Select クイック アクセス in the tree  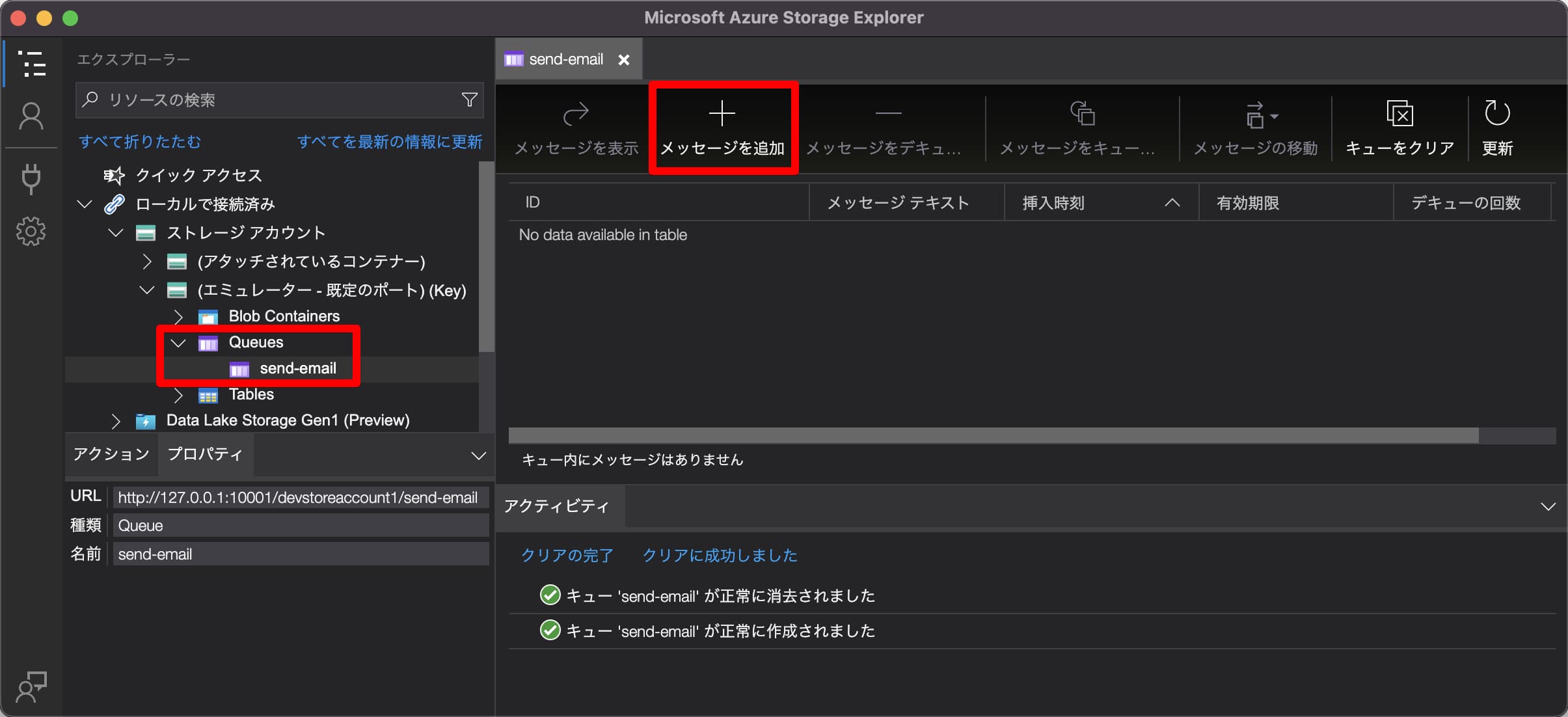click(x=198, y=175)
